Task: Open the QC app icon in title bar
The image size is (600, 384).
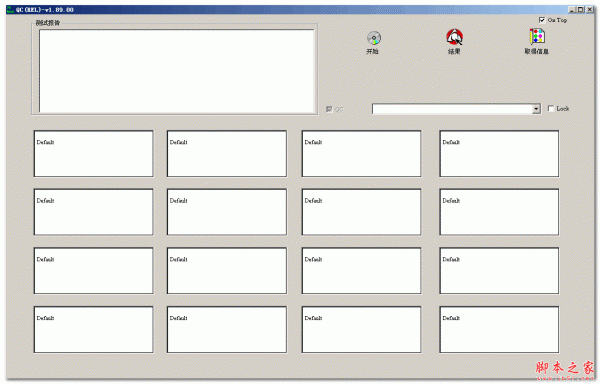Action: tap(10, 10)
